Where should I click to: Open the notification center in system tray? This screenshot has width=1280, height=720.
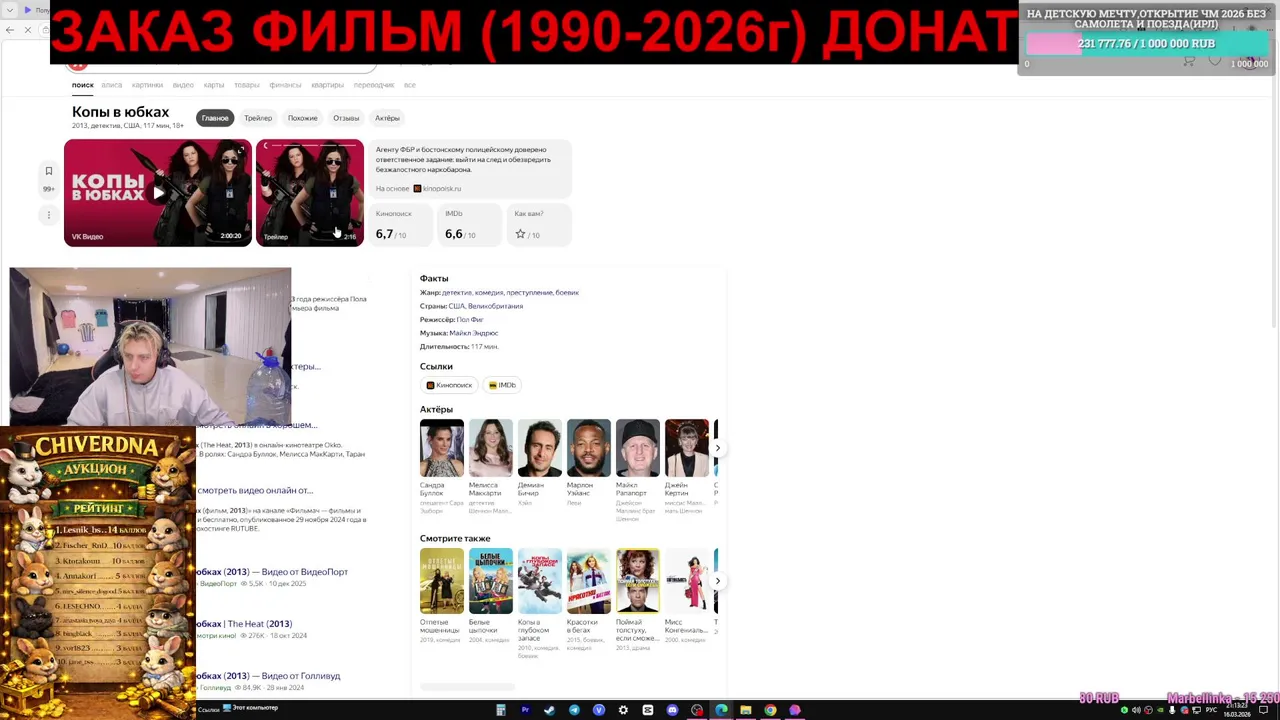click(1263, 710)
